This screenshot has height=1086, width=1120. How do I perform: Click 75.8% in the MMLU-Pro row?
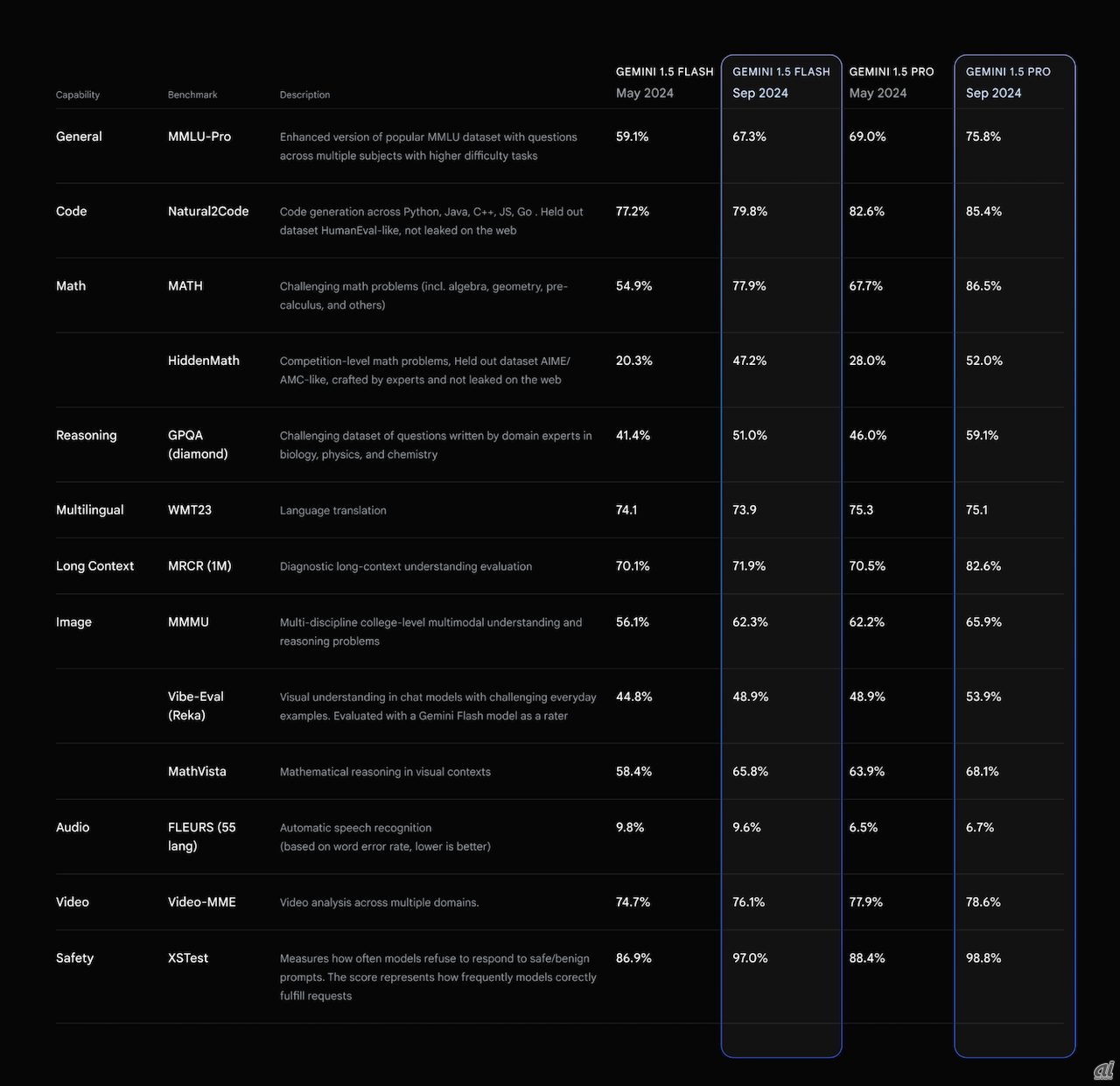pos(983,137)
